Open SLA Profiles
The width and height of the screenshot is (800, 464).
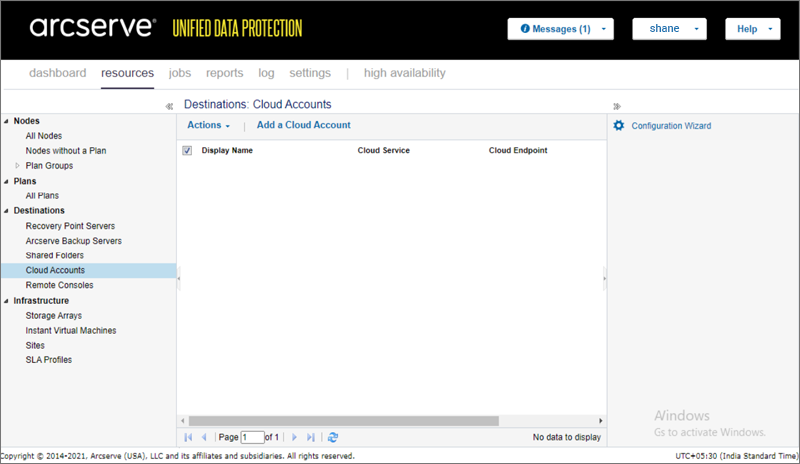(x=49, y=360)
